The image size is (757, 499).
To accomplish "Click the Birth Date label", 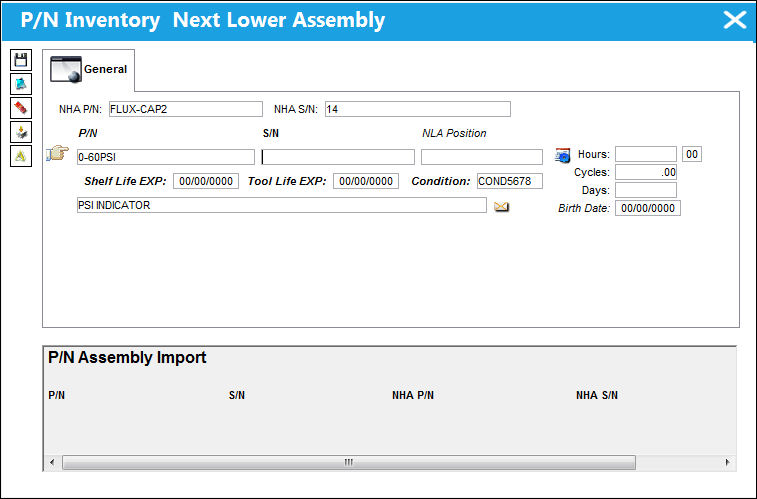I will (x=584, y=208).
